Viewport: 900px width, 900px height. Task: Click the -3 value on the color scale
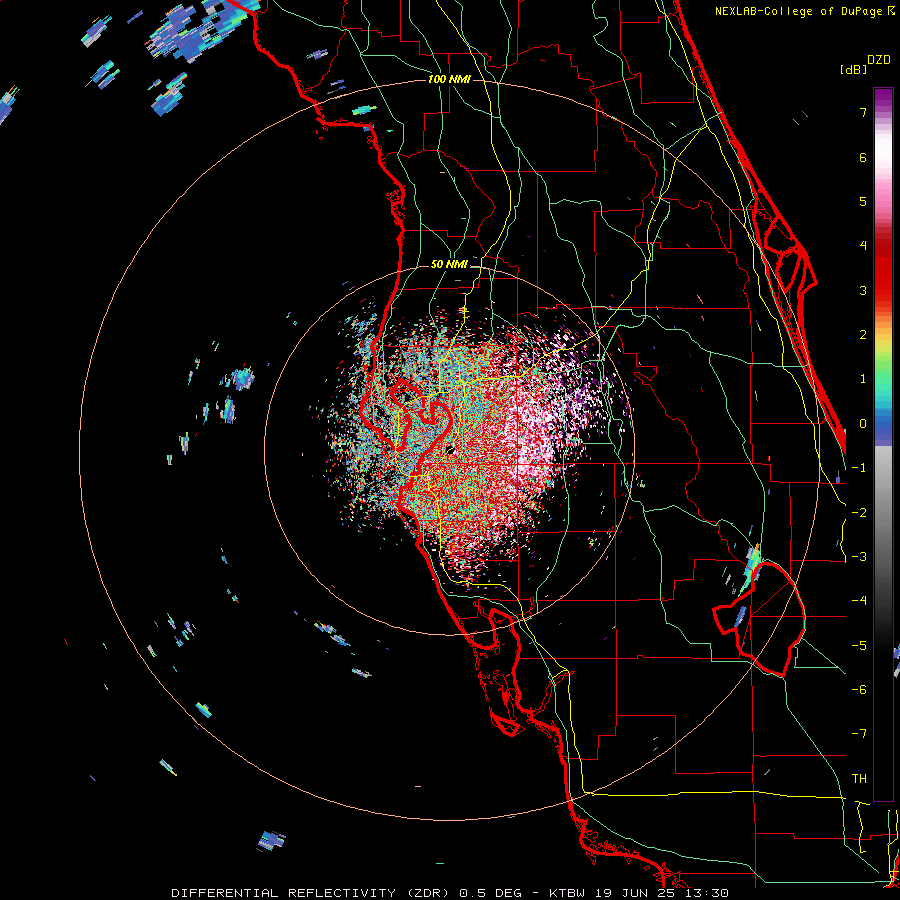pos(859,557)
